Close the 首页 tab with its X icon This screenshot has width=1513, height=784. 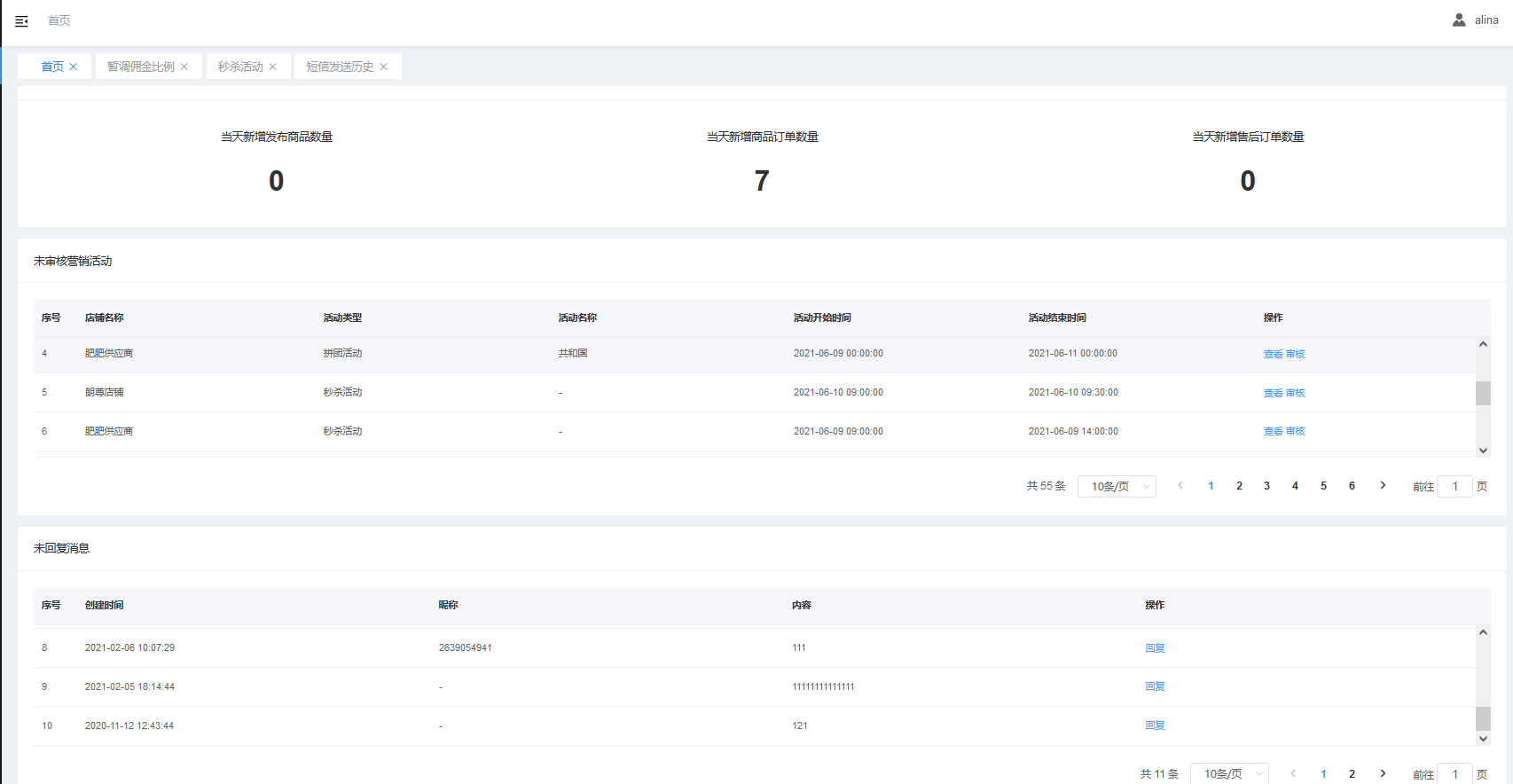(x=74, y=67)
